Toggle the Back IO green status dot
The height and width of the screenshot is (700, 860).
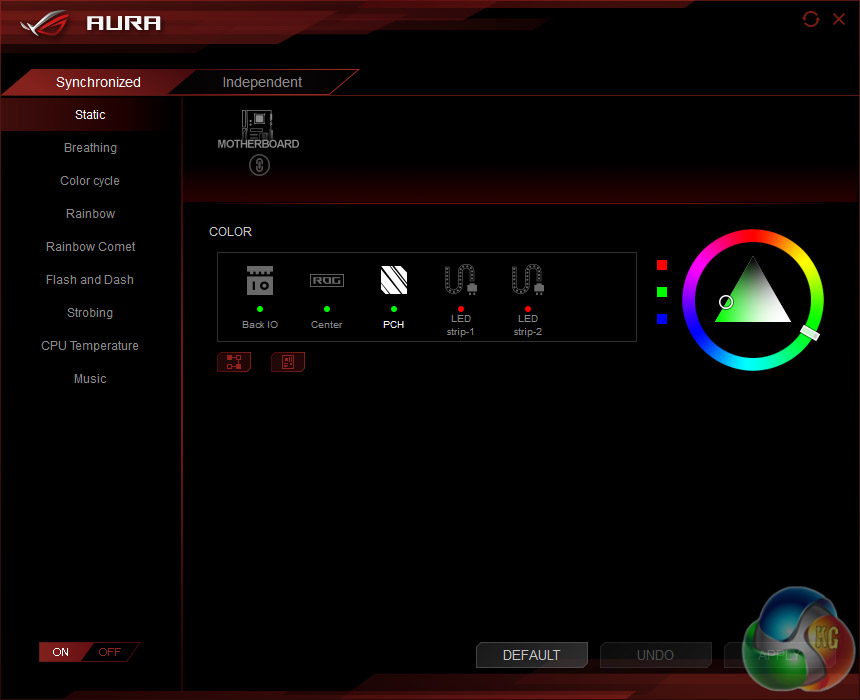click(x=260, y=309)
